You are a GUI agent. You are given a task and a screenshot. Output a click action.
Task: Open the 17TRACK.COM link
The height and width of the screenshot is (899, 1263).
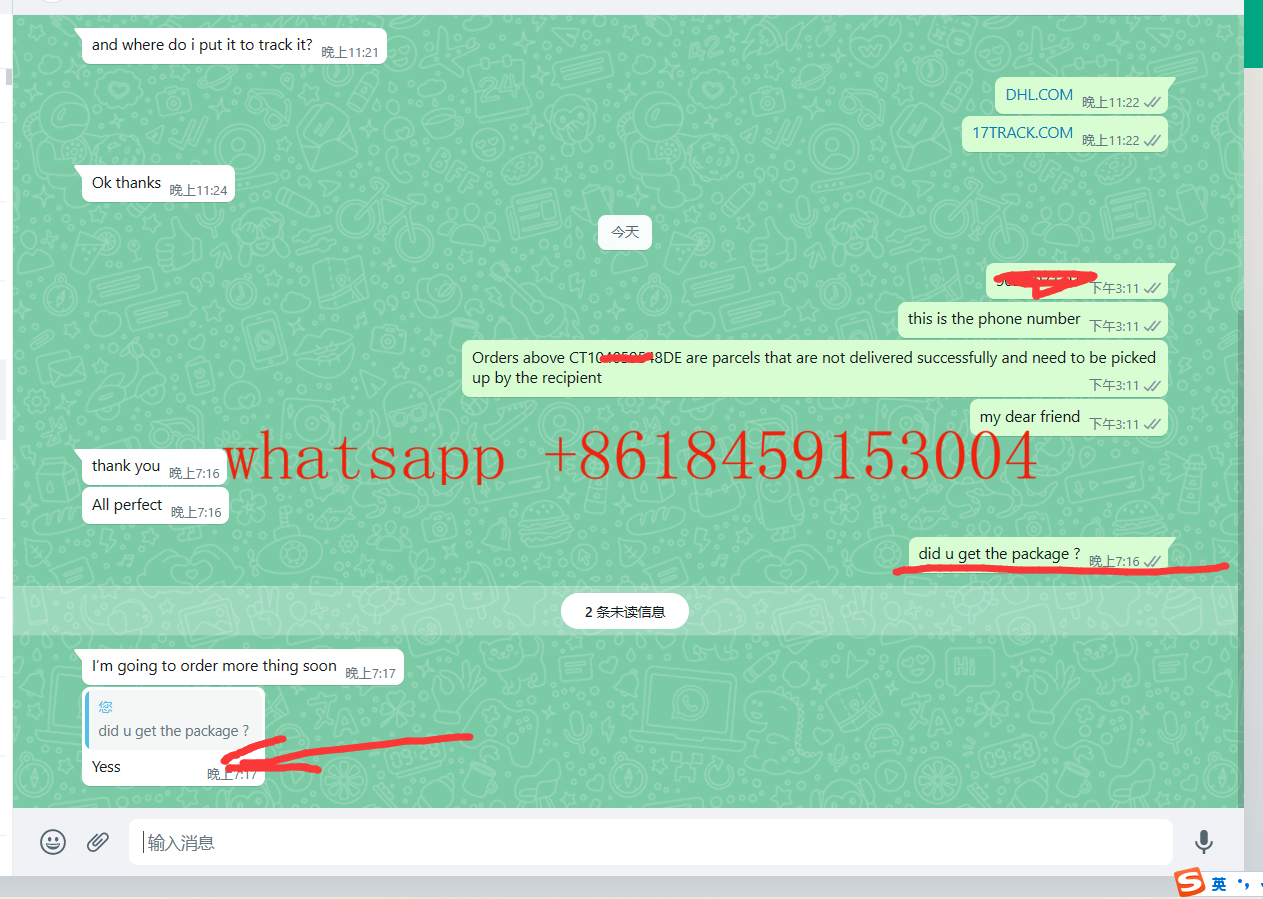click(x=1022, y=133)
